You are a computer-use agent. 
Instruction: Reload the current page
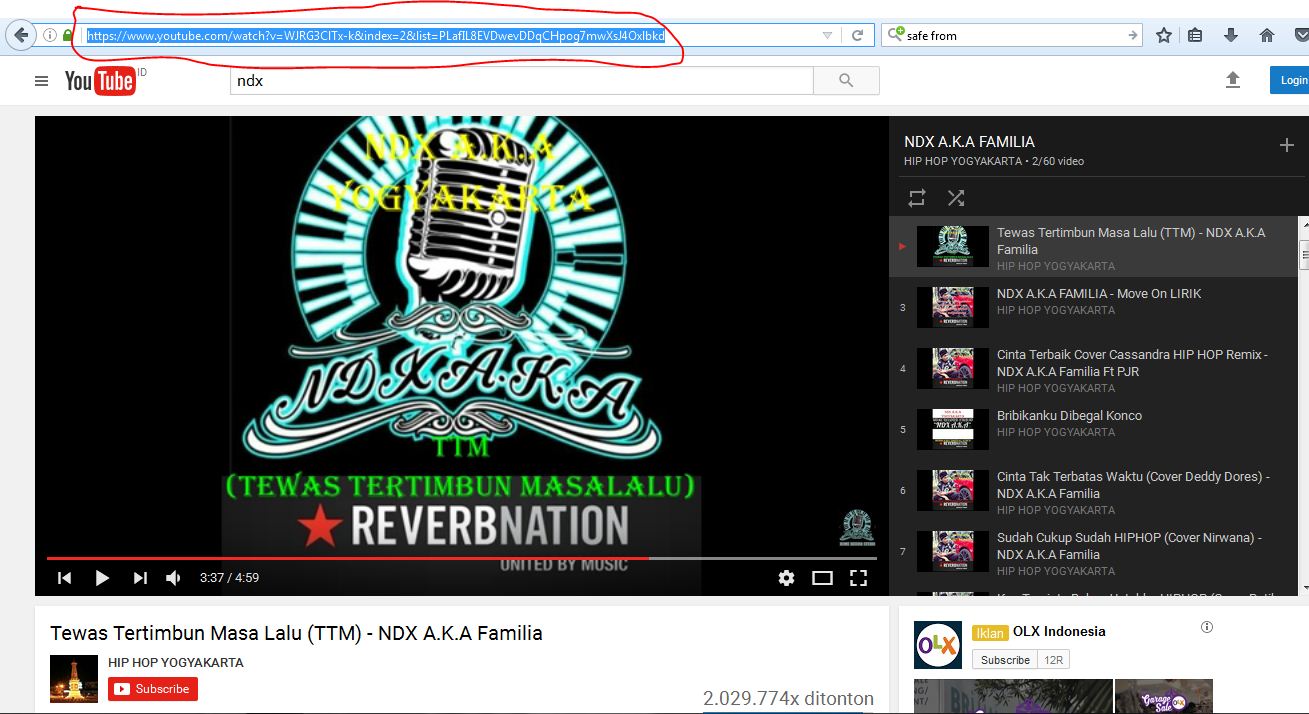point(857,35)
